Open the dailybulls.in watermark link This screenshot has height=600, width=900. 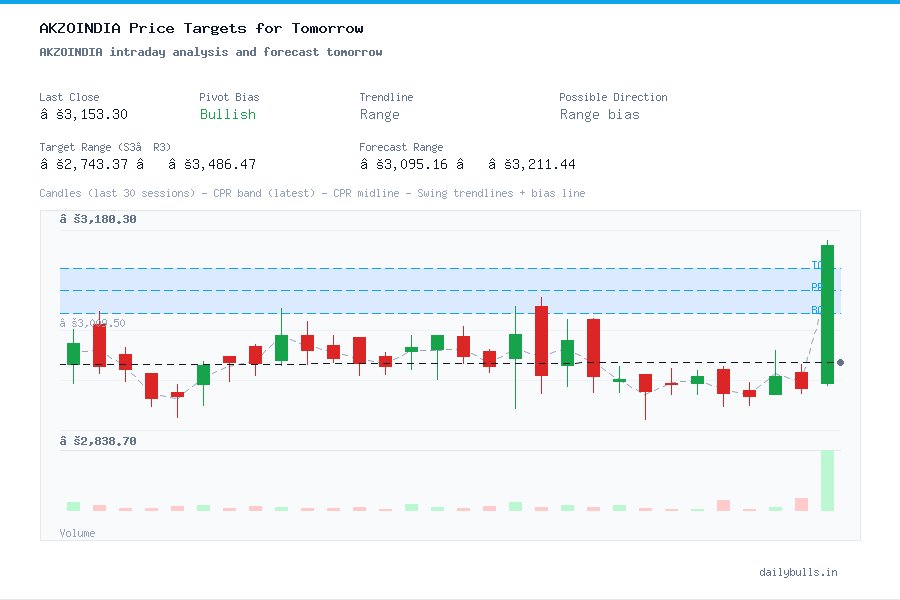pos(798,572)
